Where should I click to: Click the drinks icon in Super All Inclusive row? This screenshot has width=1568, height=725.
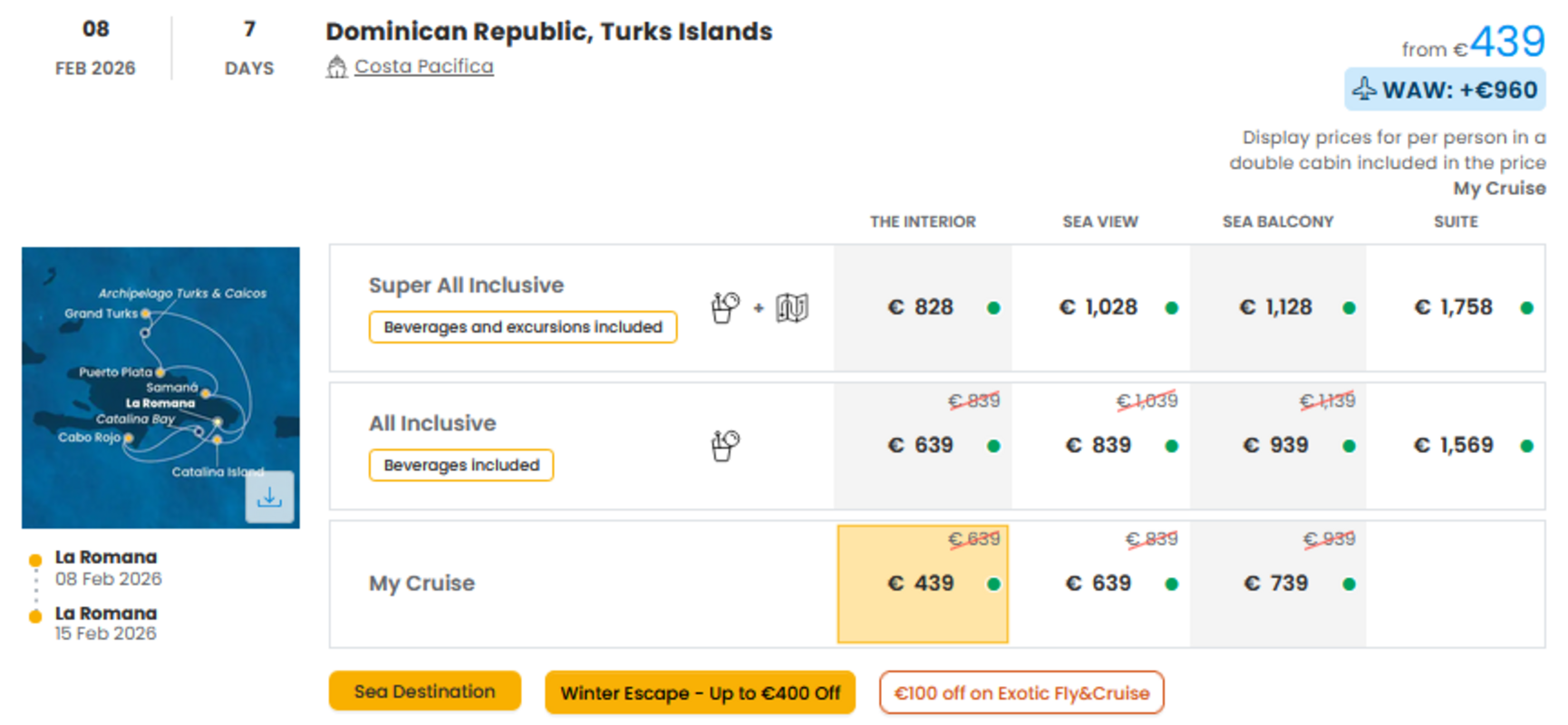pyautogui.click(x=725, y=308)
